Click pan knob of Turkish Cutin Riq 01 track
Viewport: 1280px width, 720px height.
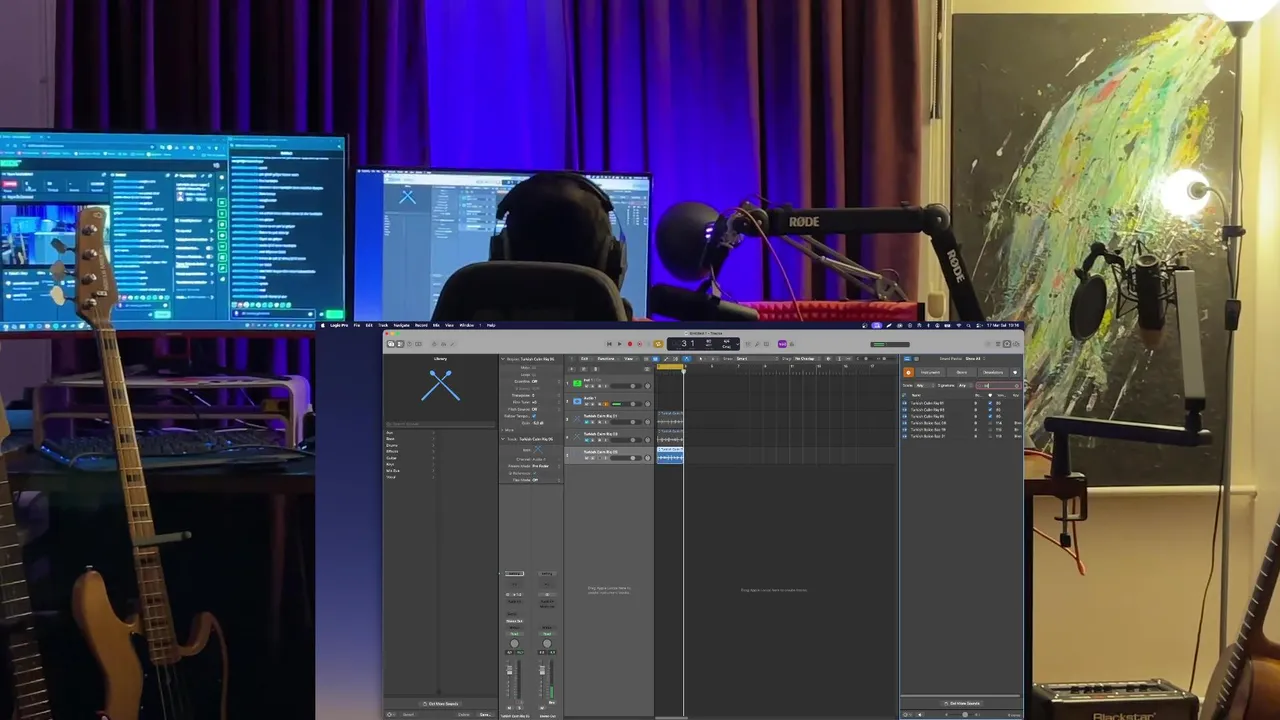pos(647,422)
